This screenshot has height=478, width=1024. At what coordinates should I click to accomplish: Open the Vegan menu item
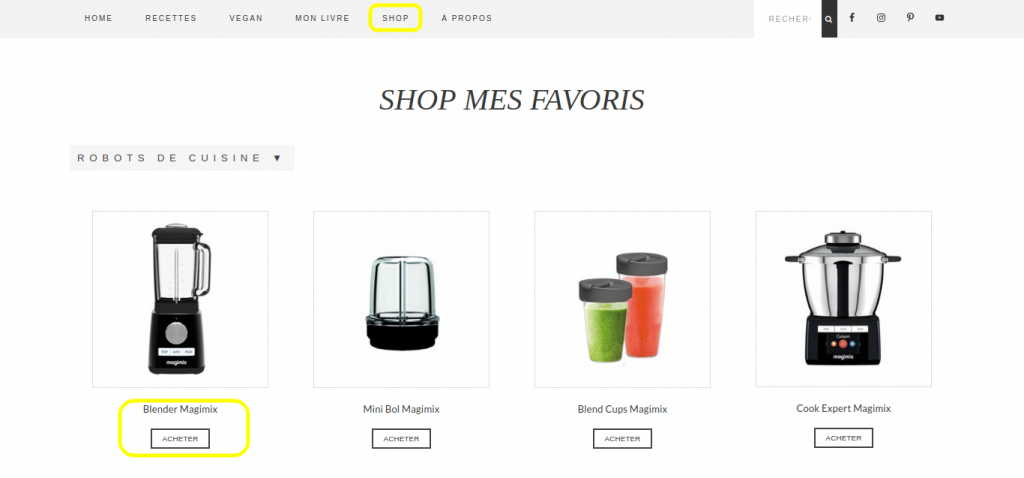tap(246, 18)
